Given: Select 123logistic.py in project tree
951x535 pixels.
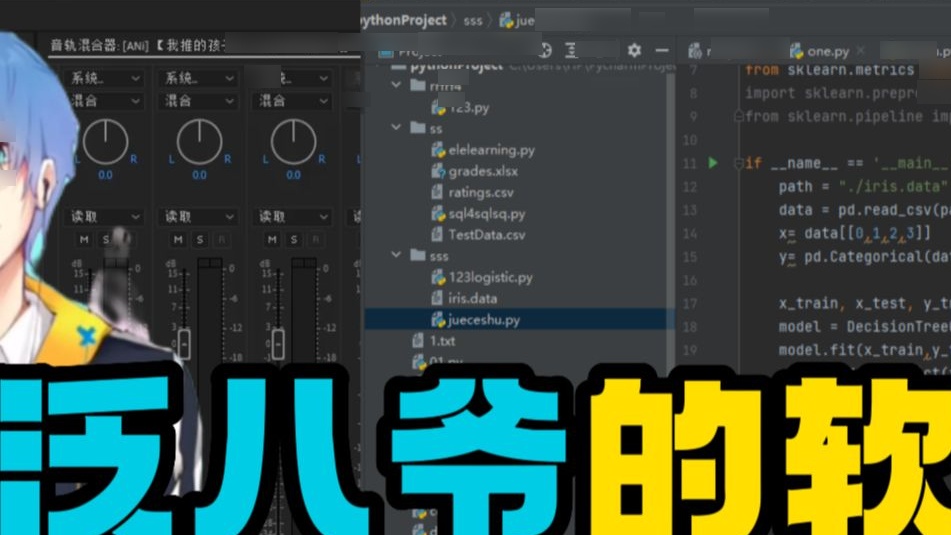Looking at the screenshot, I should coord(491,277).
